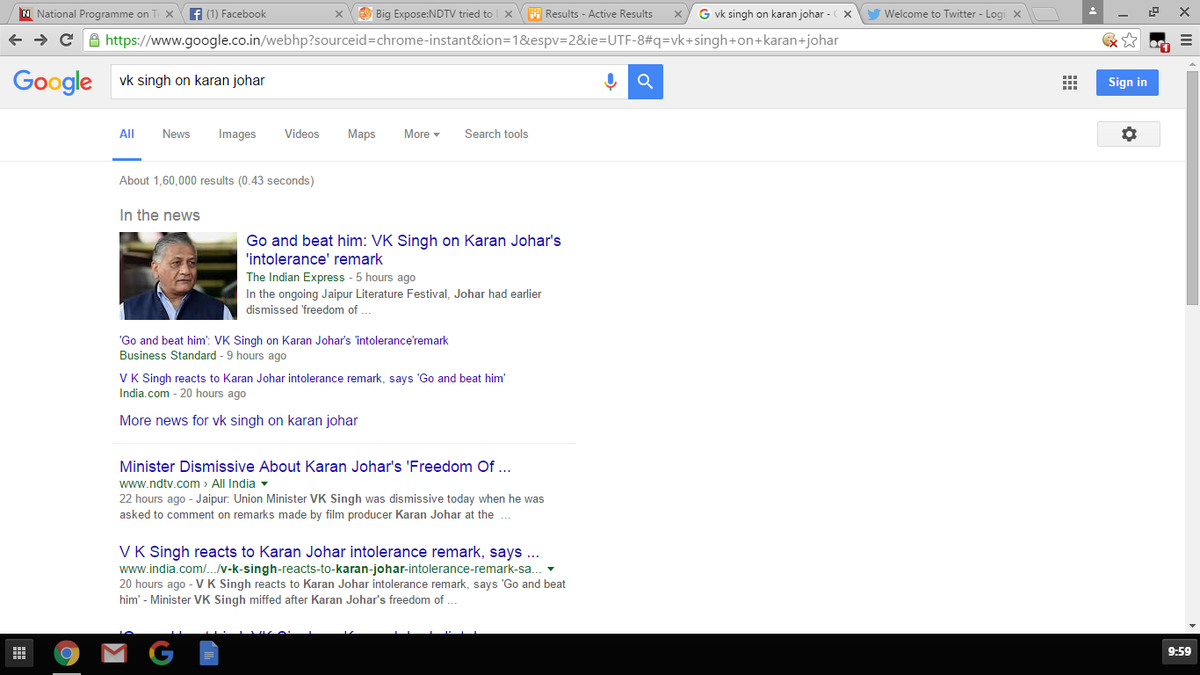Open 'V K Singh reacts to Karan Johar' organic result
Viewport: 1200px width, 675px height.
click(x=329, y=552)
